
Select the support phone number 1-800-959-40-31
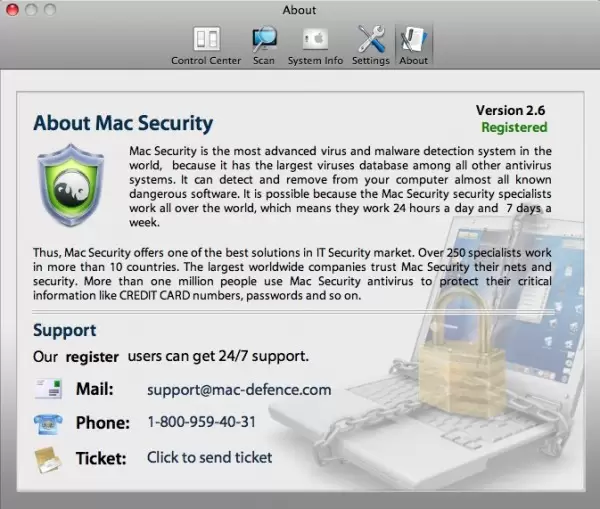[201, 423]
